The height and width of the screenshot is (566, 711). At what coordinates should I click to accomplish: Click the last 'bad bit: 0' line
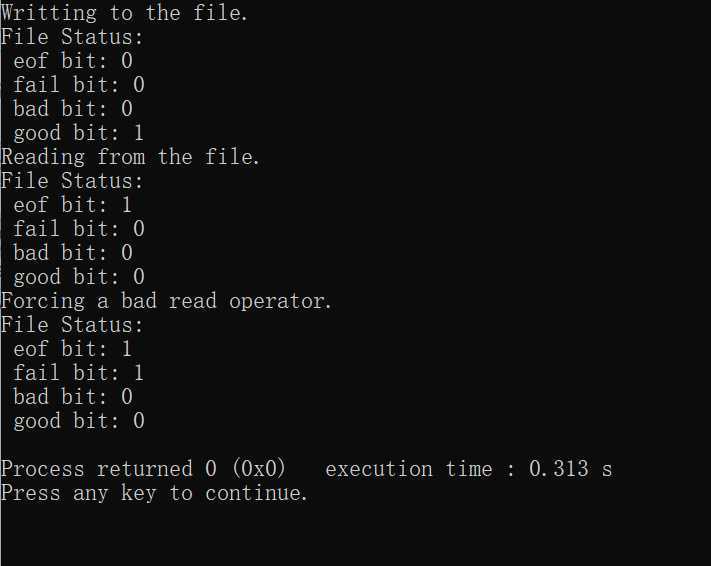click(x=73, y=397)
